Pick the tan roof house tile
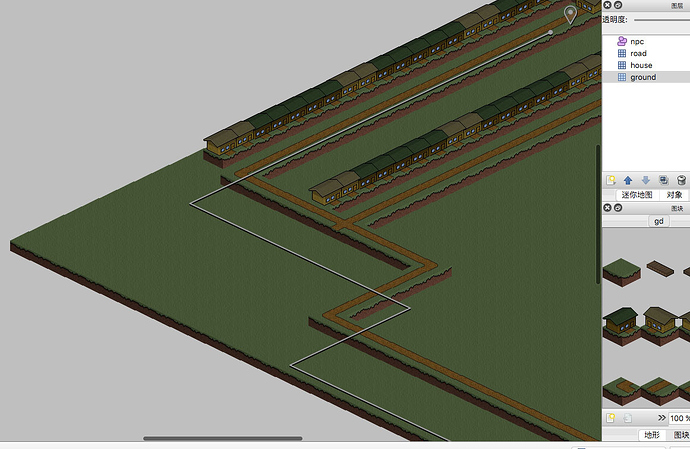This screenshot has height=449, width=690. (659, 326)
